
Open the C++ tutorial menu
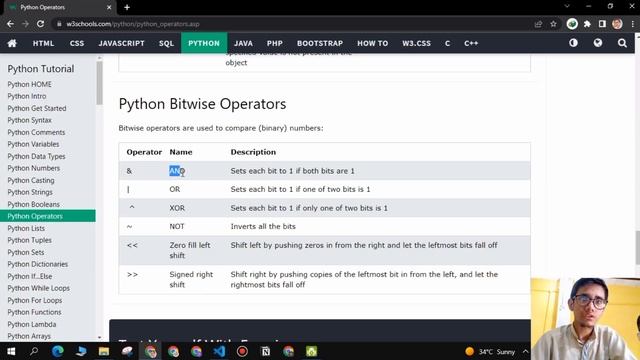click(471, 43)
